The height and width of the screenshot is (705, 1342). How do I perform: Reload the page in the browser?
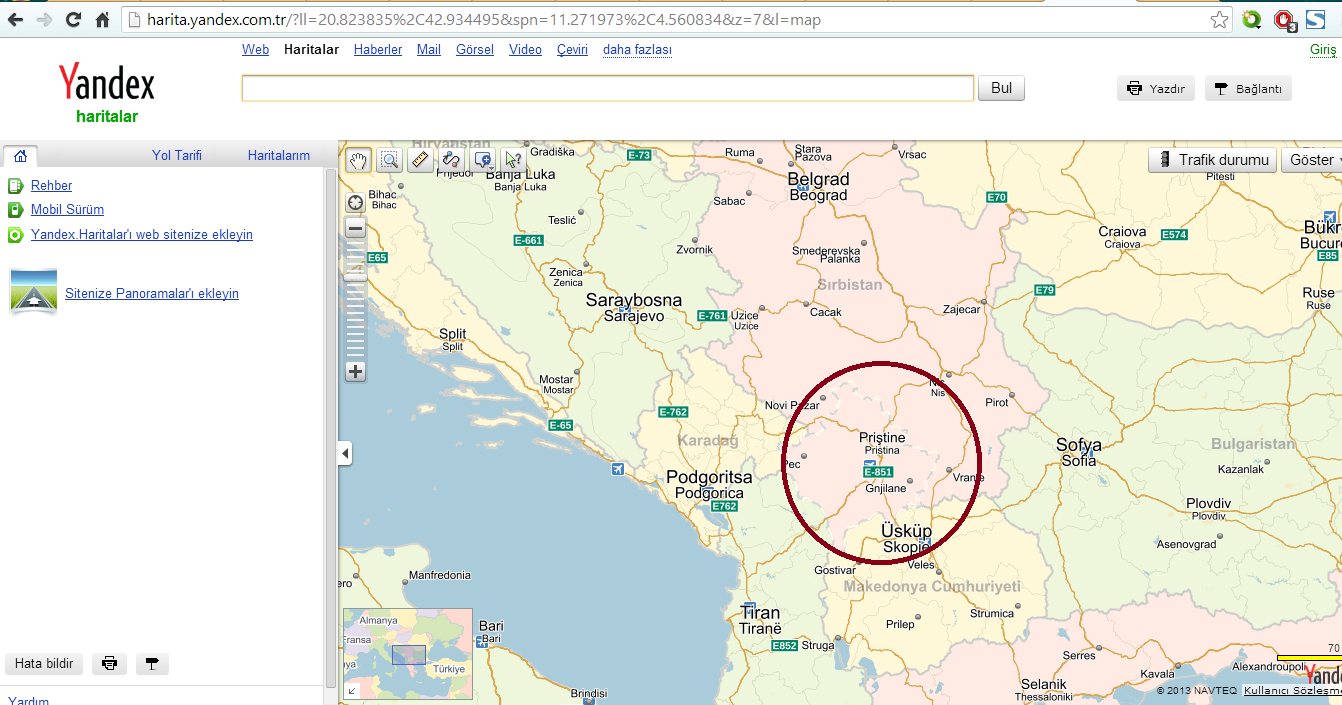(x=73, y=19)
